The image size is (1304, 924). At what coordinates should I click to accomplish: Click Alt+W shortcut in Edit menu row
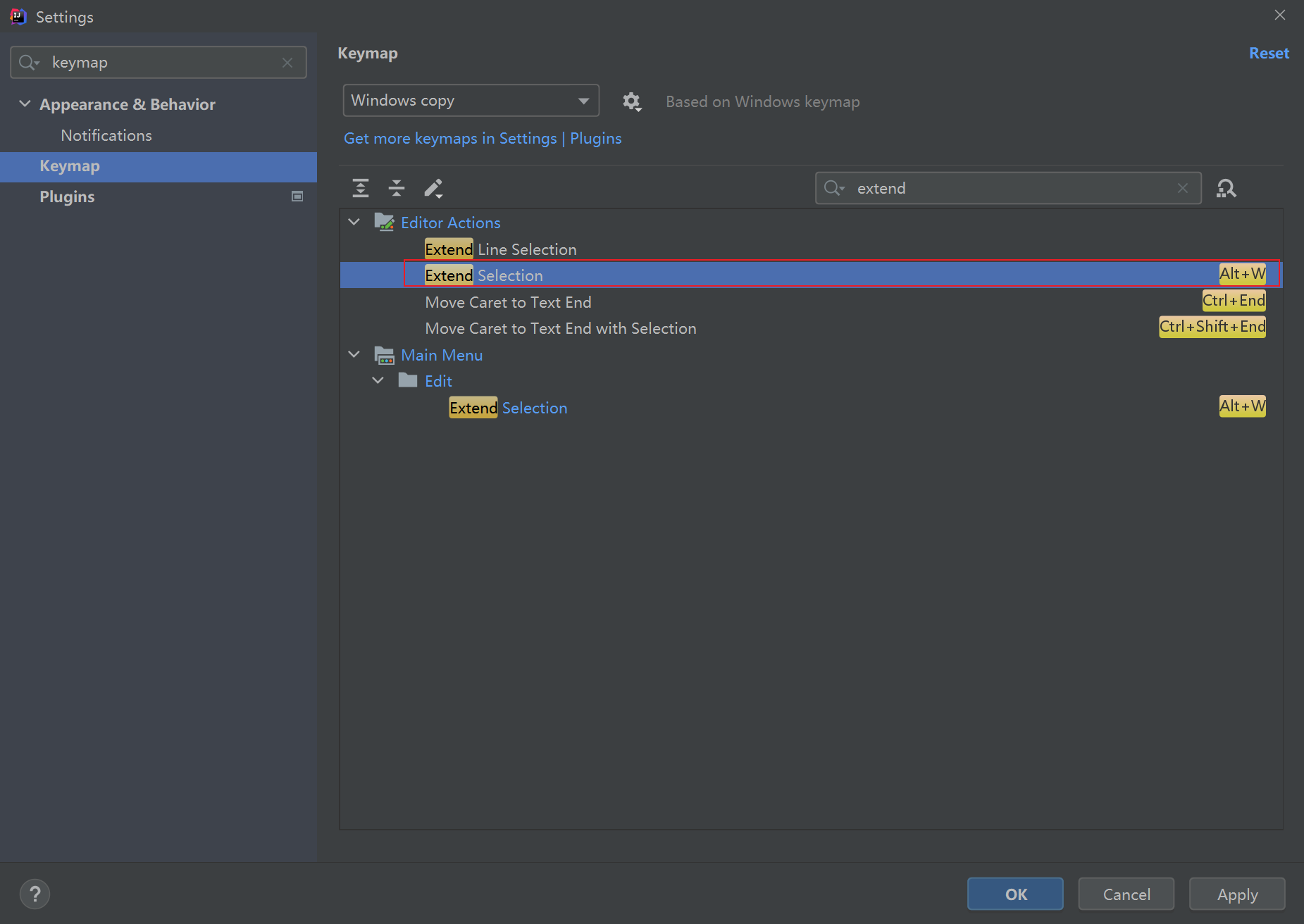pyautogui.click(x=1243, y=406)
